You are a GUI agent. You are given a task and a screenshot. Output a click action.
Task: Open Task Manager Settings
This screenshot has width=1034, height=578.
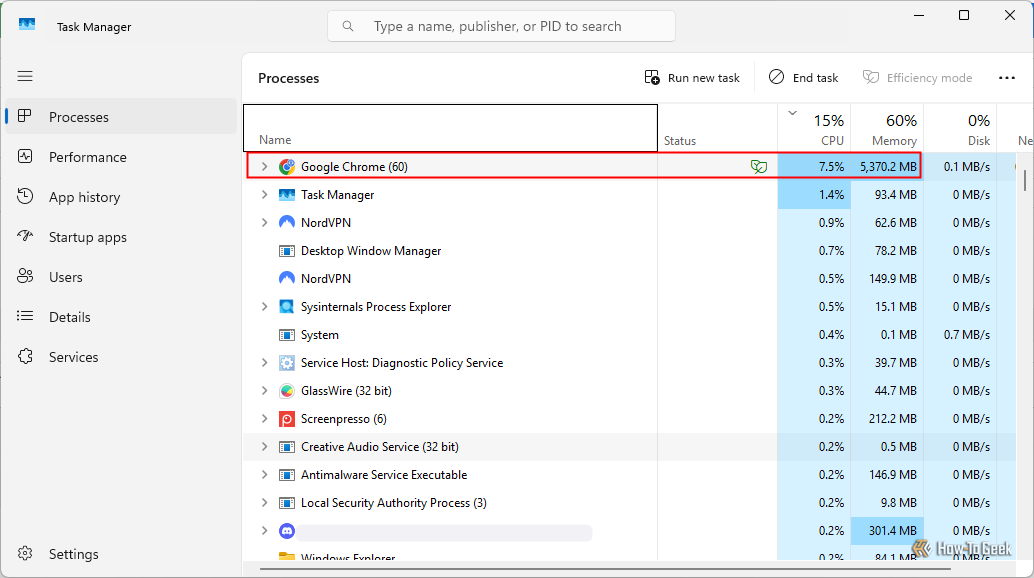pyautogui.click(x=121, y=554)
